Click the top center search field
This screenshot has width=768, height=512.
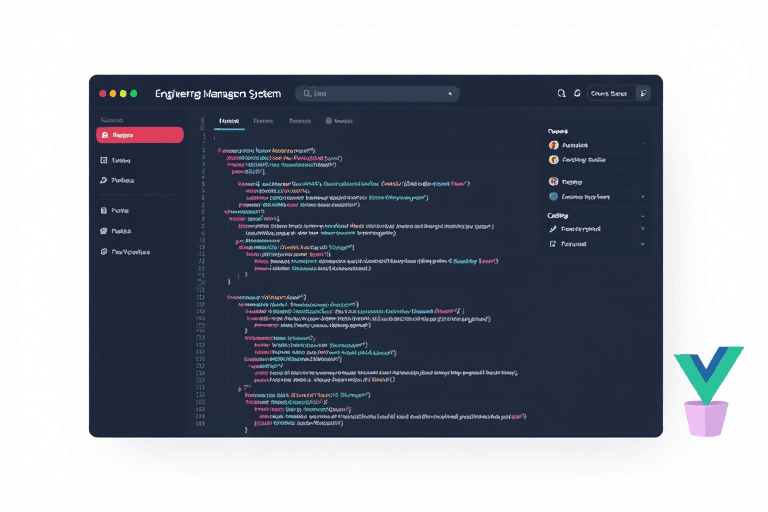pyautogui.click(x=376, y=93)
